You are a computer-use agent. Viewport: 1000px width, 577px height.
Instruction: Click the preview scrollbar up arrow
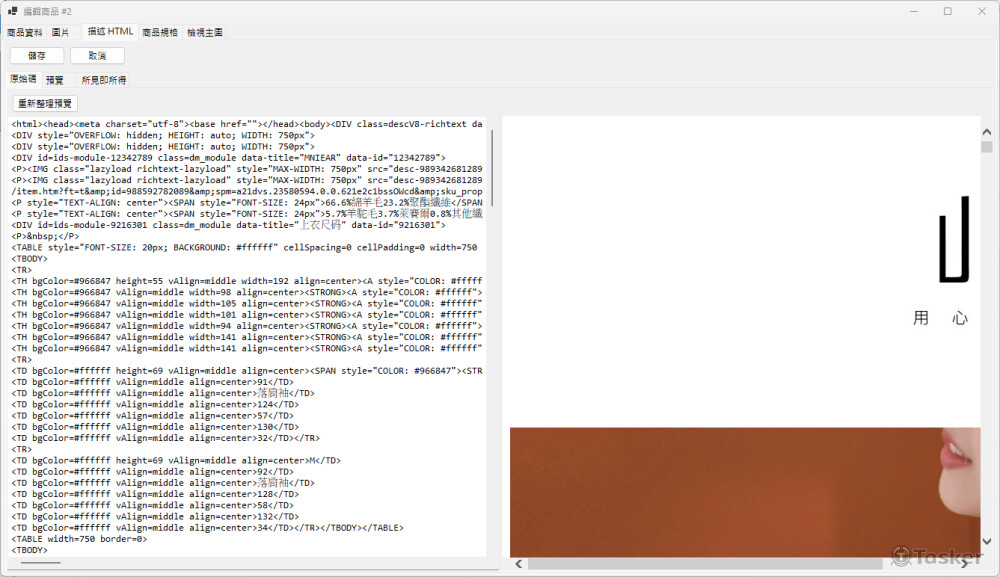[x=987, y=132]
